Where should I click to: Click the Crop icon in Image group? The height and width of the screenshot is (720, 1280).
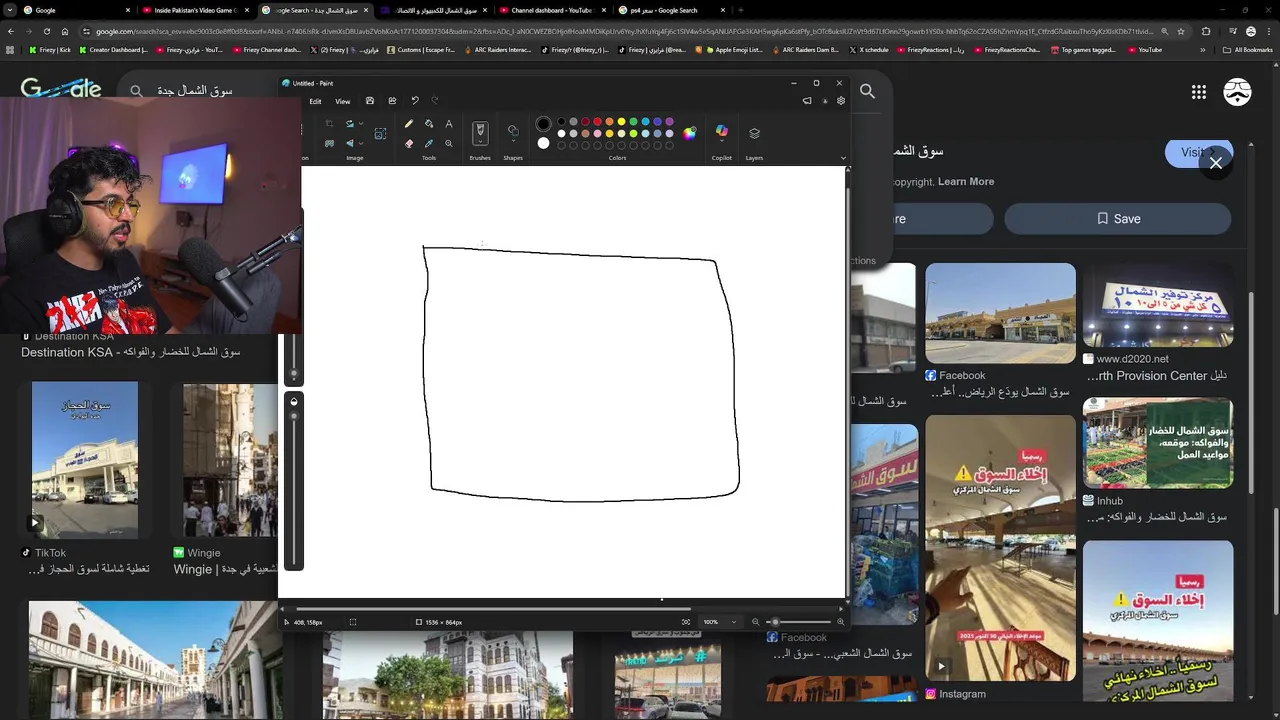click(329, 124)
